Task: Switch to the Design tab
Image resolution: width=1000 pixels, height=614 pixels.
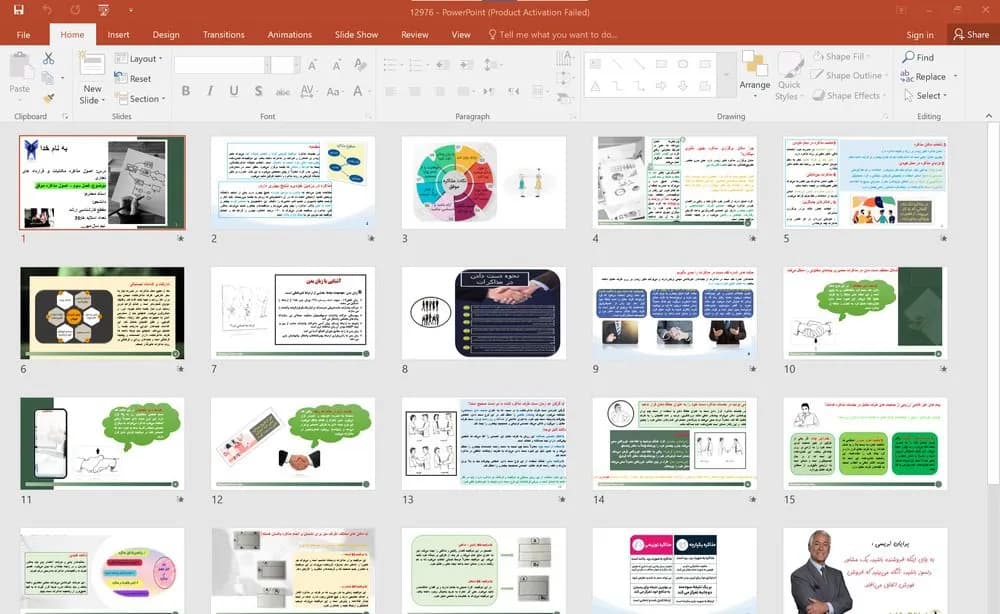Action: (x=166, y=35)
